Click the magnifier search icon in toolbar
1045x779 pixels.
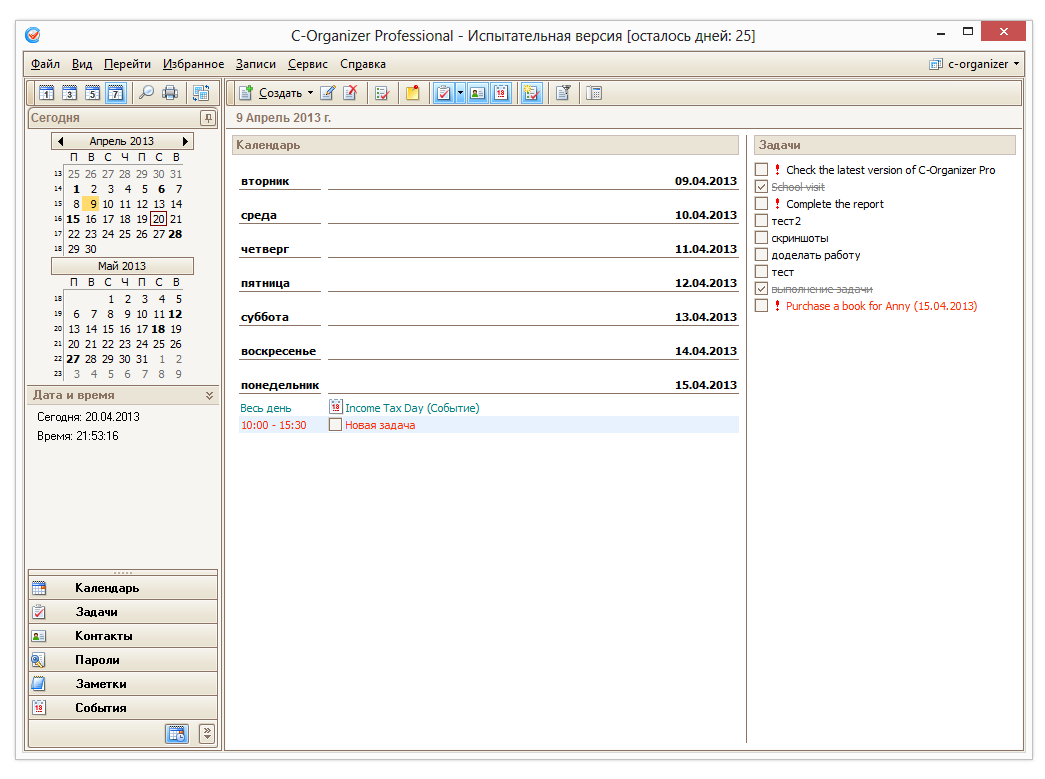pos(146,93)
